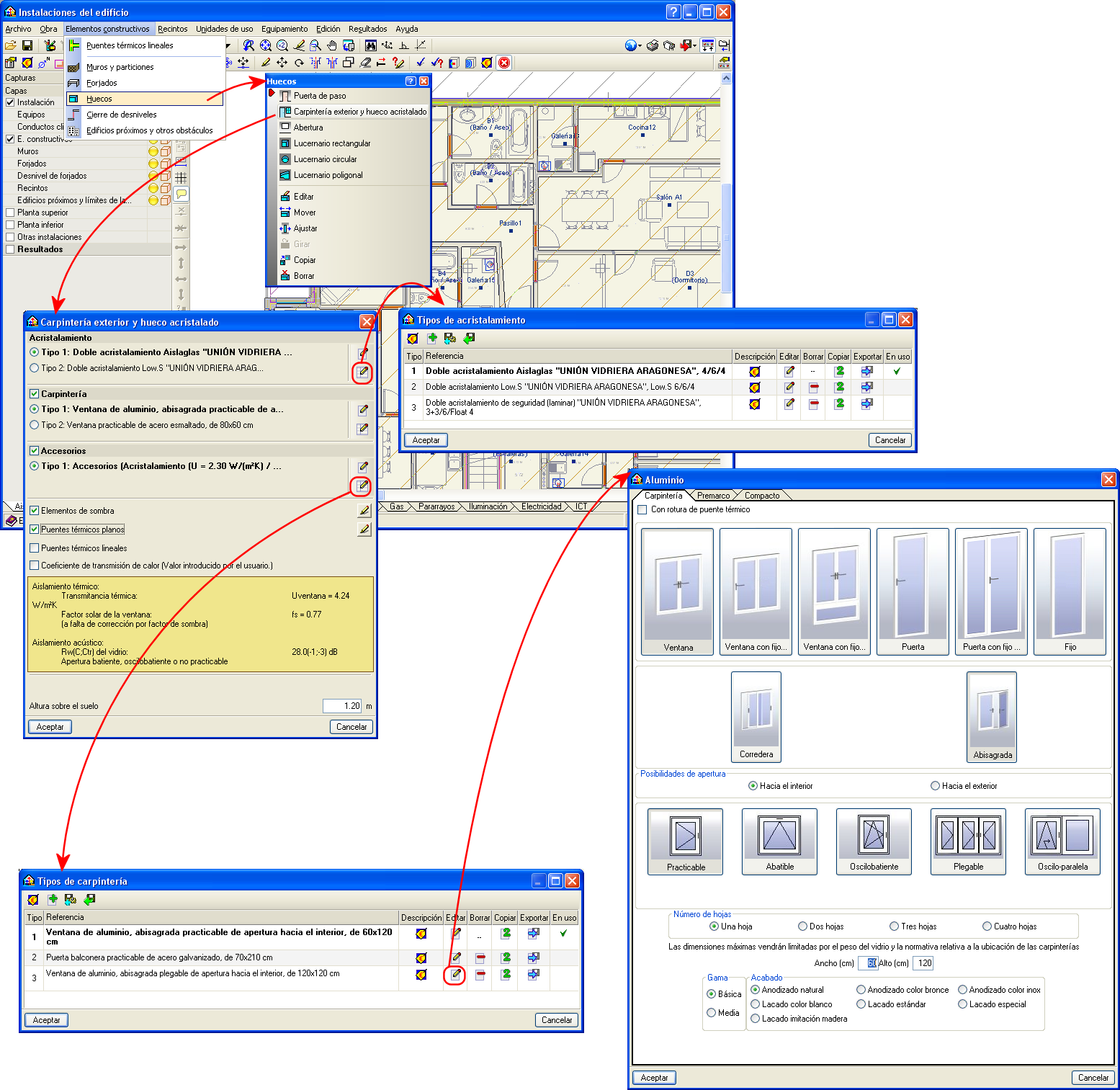Click Aceptar in Carpintería exterior dialog

[50, 727]
